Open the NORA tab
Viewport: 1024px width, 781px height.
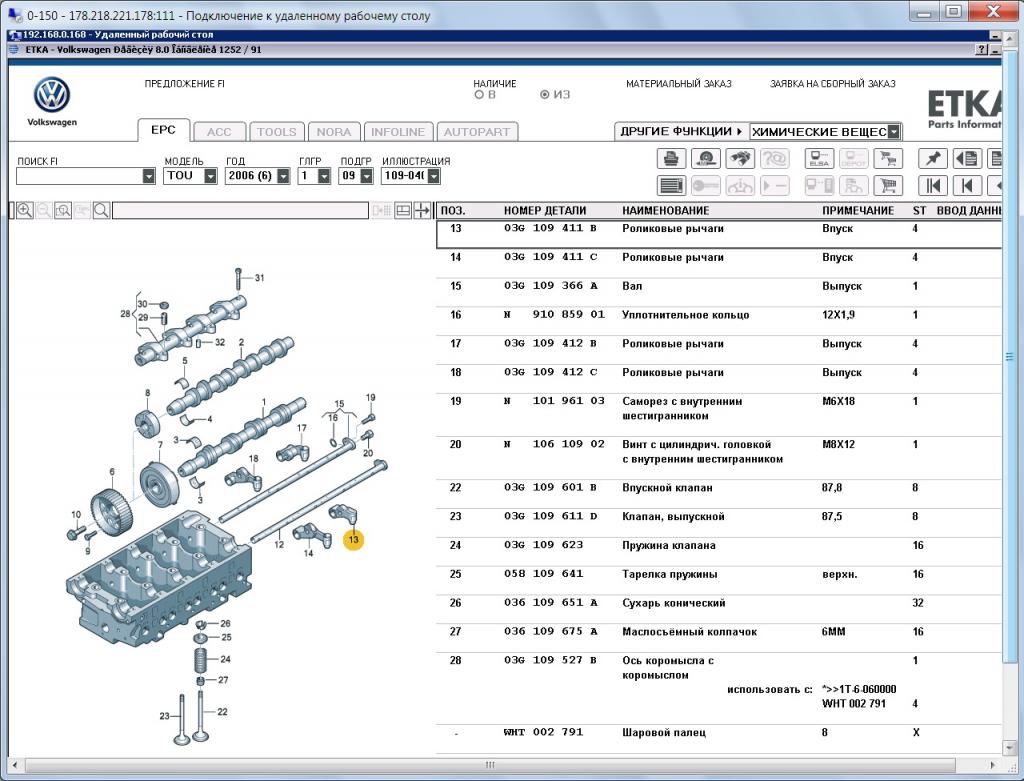click(334, 132)
